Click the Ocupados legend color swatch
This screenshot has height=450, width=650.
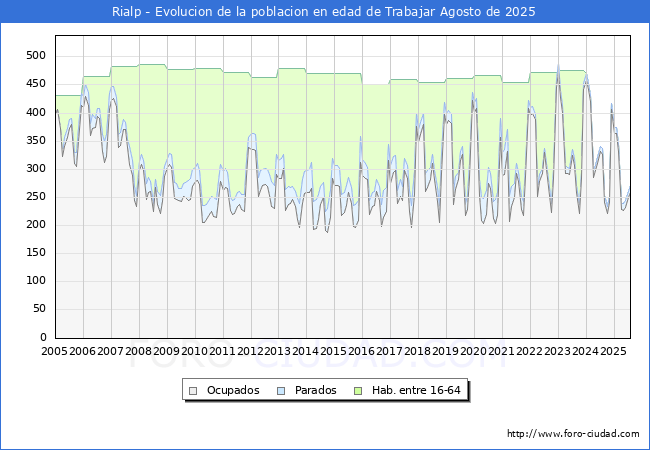(x=193, y=391)
